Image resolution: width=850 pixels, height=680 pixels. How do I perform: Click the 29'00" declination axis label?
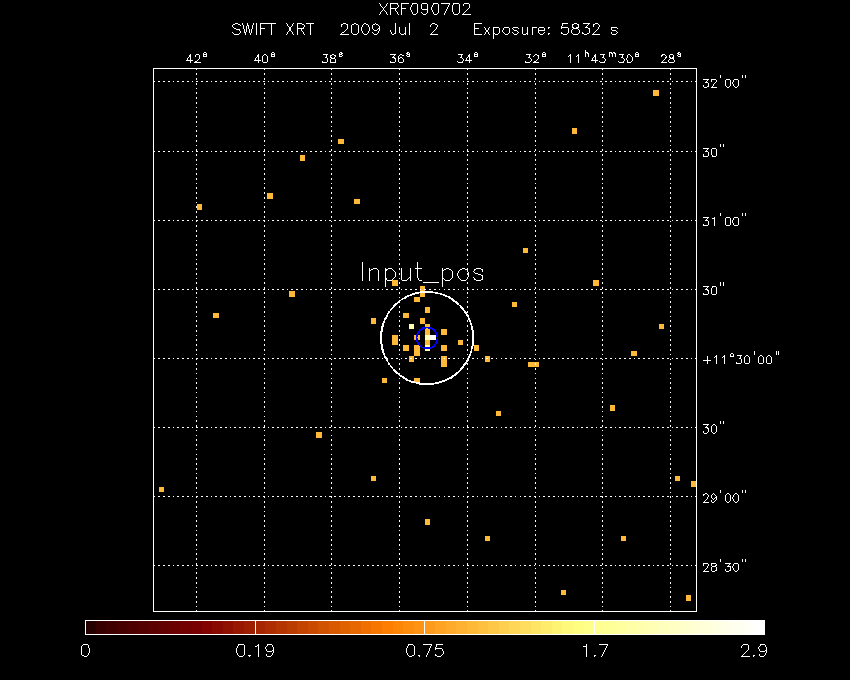[x=724, y=498]
